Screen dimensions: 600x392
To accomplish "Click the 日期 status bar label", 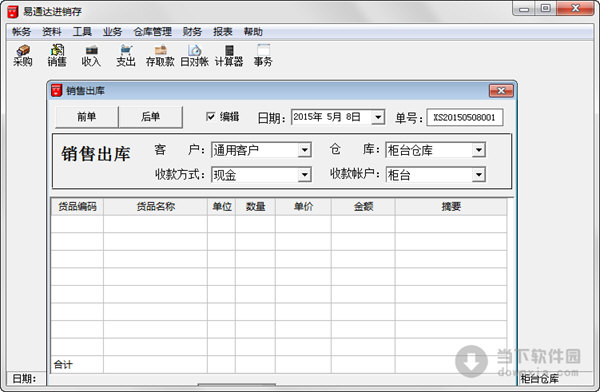I will click(24, 379).
